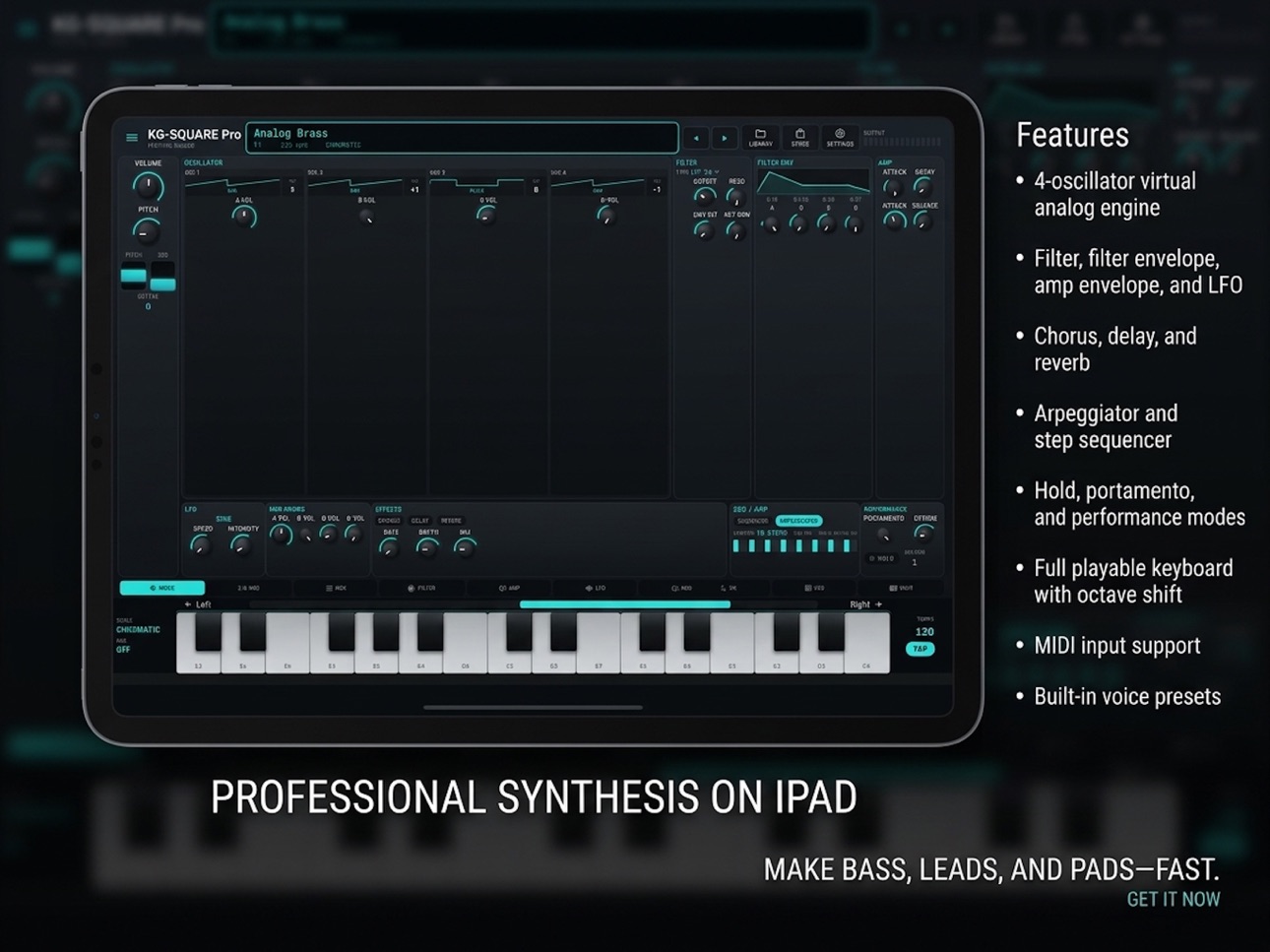The image size is (1270, 952).
Task: Click the Amp Attack knob
Action: tap(893, 187)
